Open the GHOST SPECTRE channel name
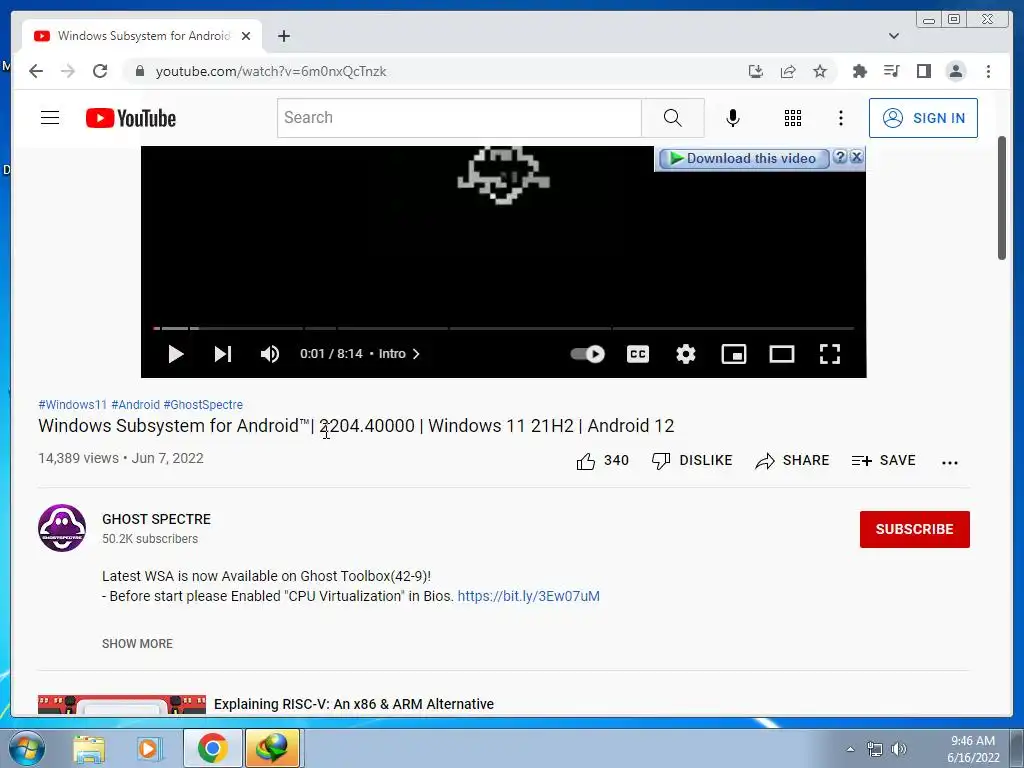Screen dimensions: 1024x768 pos(157,519)
